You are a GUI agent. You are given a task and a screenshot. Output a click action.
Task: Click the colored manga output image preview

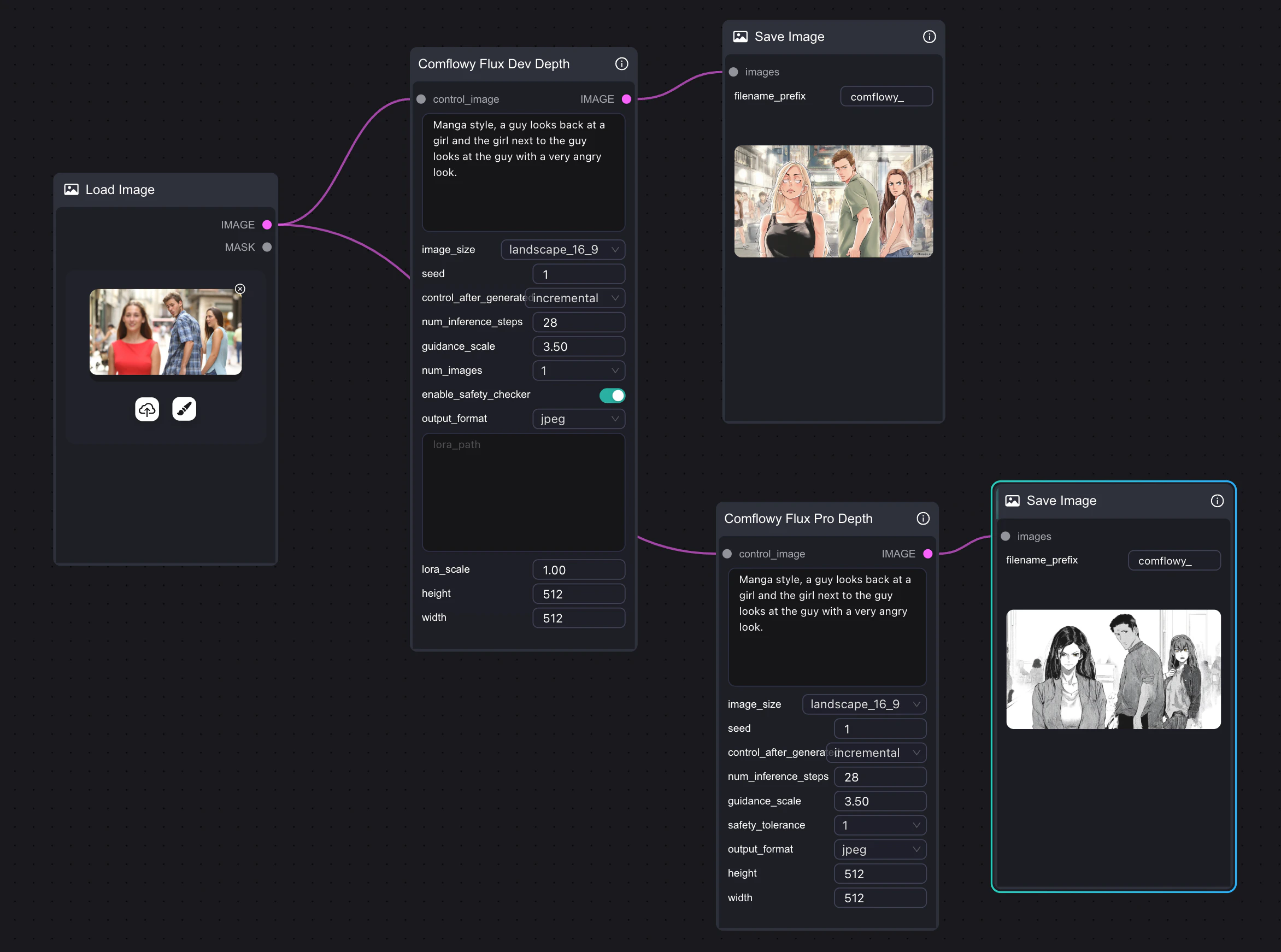pos(833,201)
